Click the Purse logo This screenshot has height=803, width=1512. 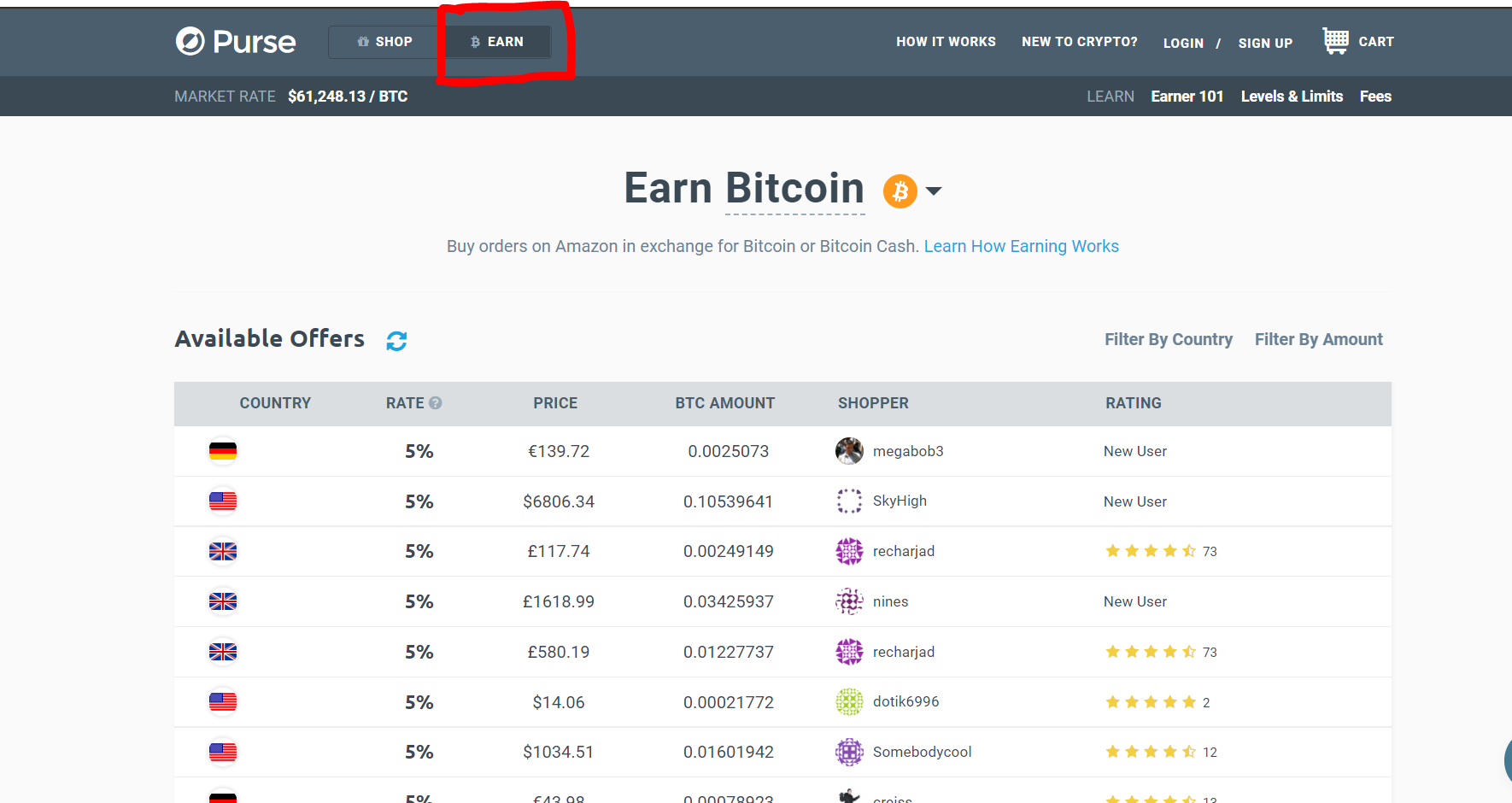(236, 41)
